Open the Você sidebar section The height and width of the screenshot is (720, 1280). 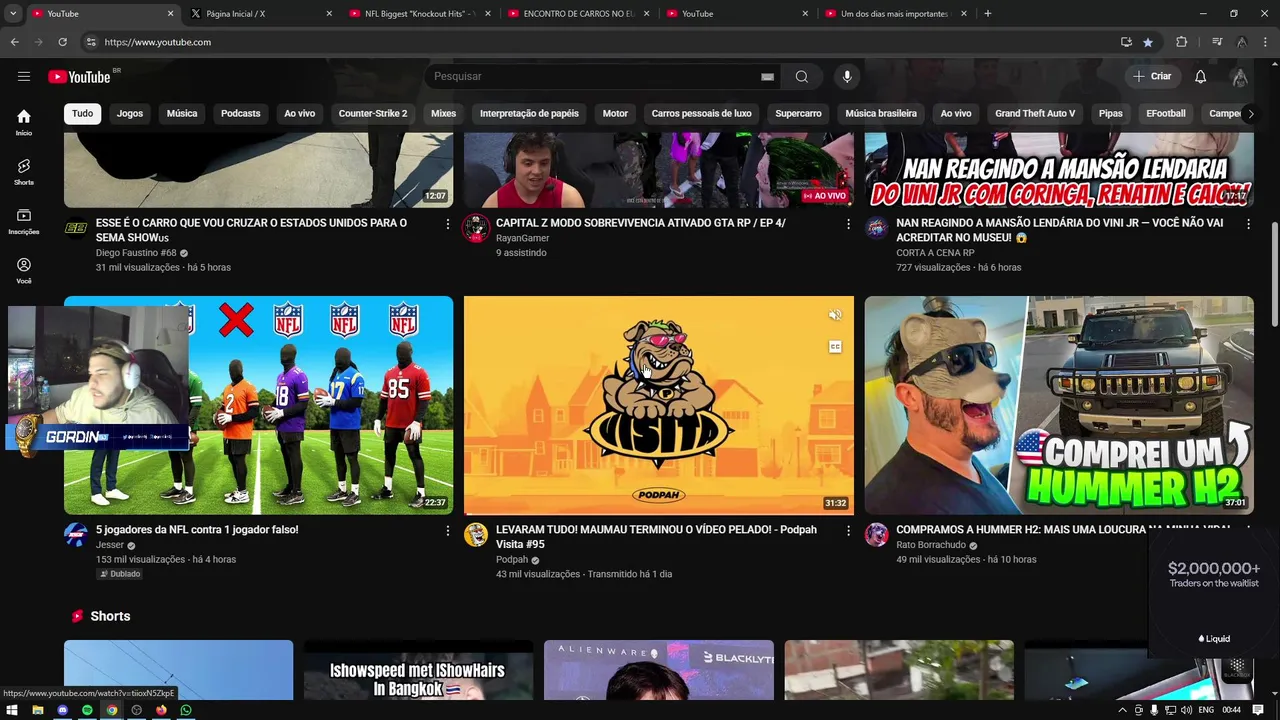[x=24, y=270]
